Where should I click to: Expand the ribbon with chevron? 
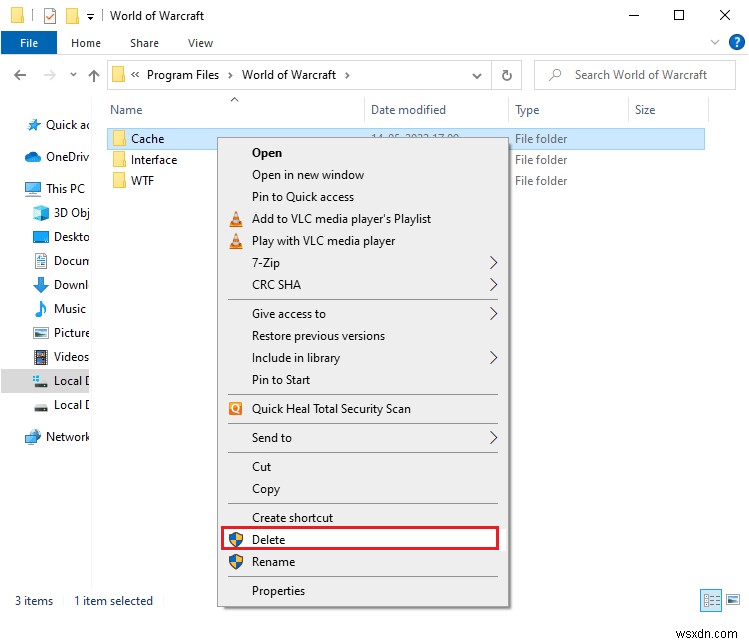(x=715, y=43)
